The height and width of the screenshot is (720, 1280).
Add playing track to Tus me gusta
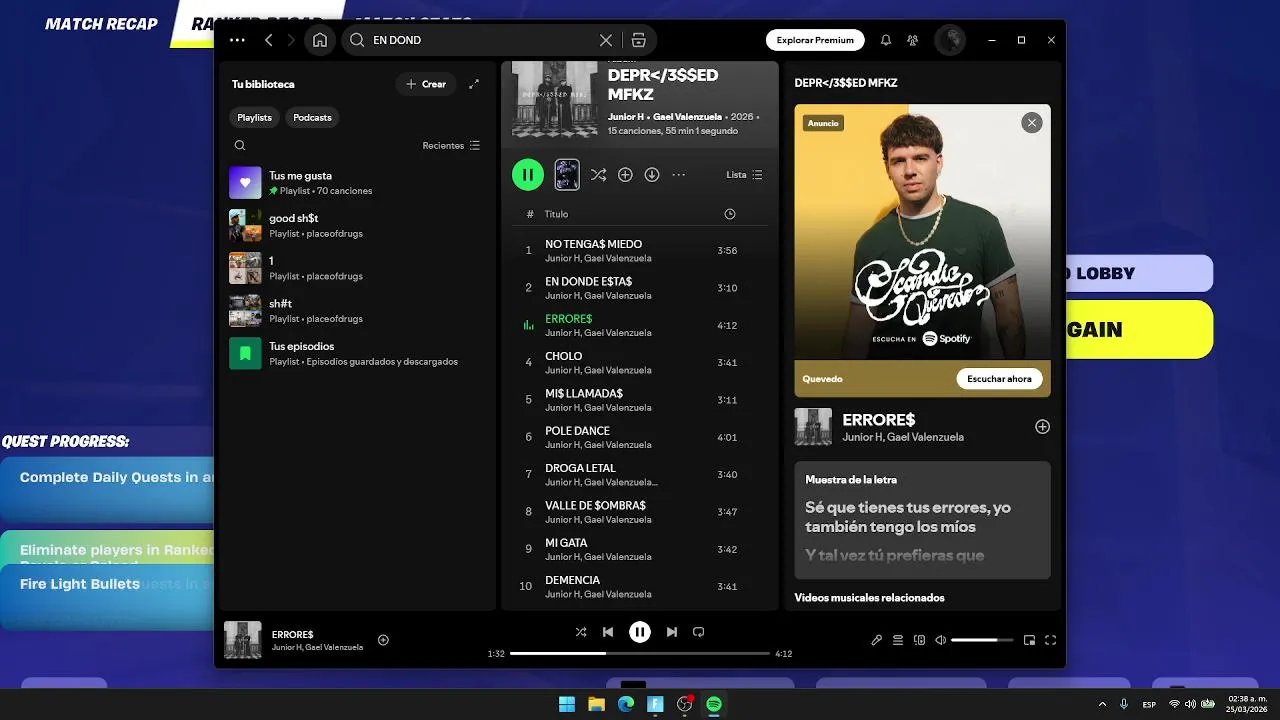pos(383,640)
